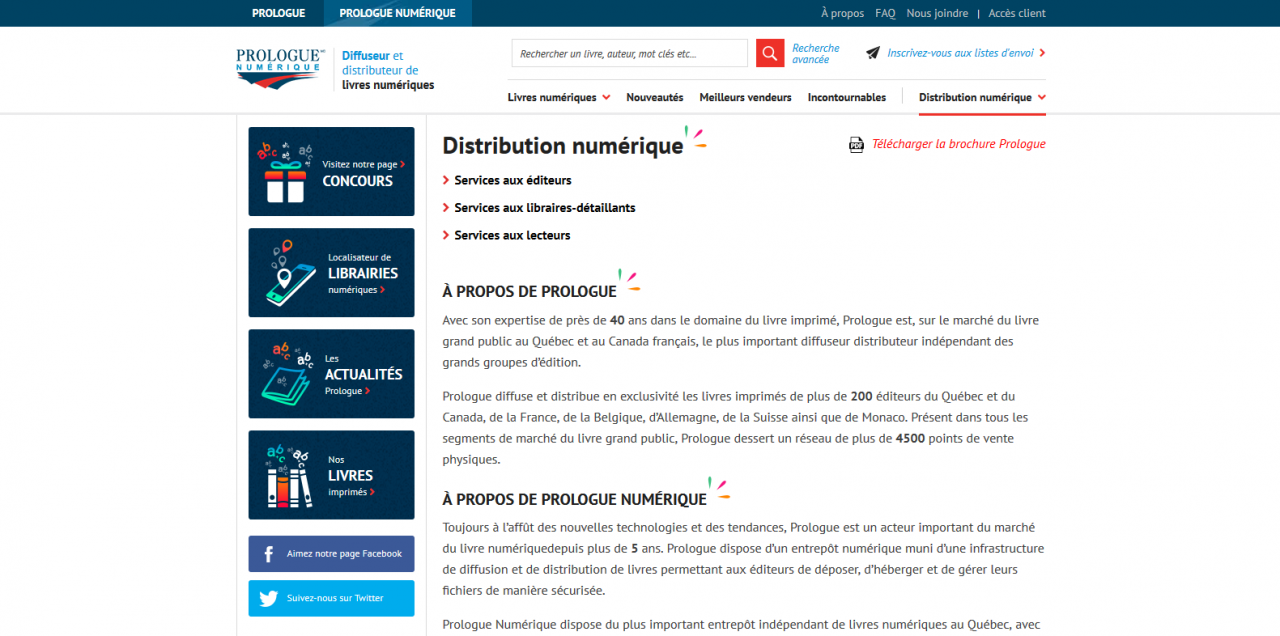Open the FAQ link
Image resolution: width=1280 pixels, height=636 pixels.
pyautogui.click(x=885, y=13)
